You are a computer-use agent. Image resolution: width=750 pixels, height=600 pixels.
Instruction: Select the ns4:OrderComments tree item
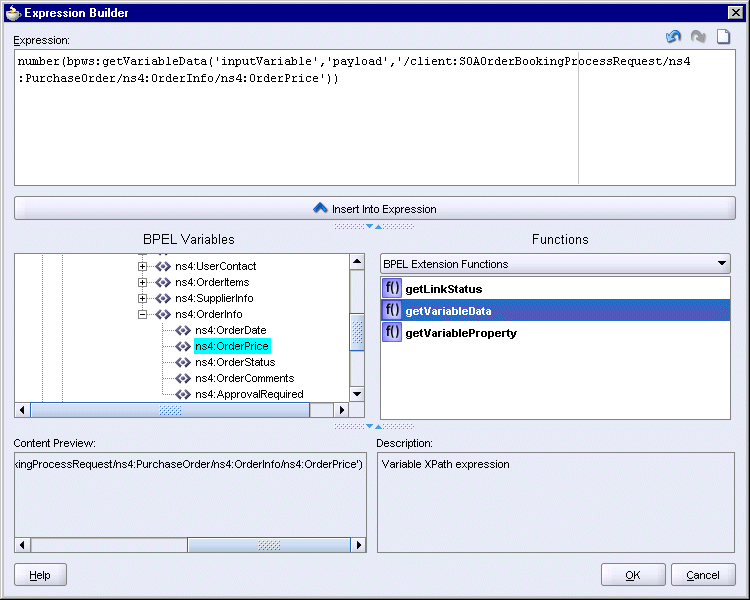tap(244, 378)
